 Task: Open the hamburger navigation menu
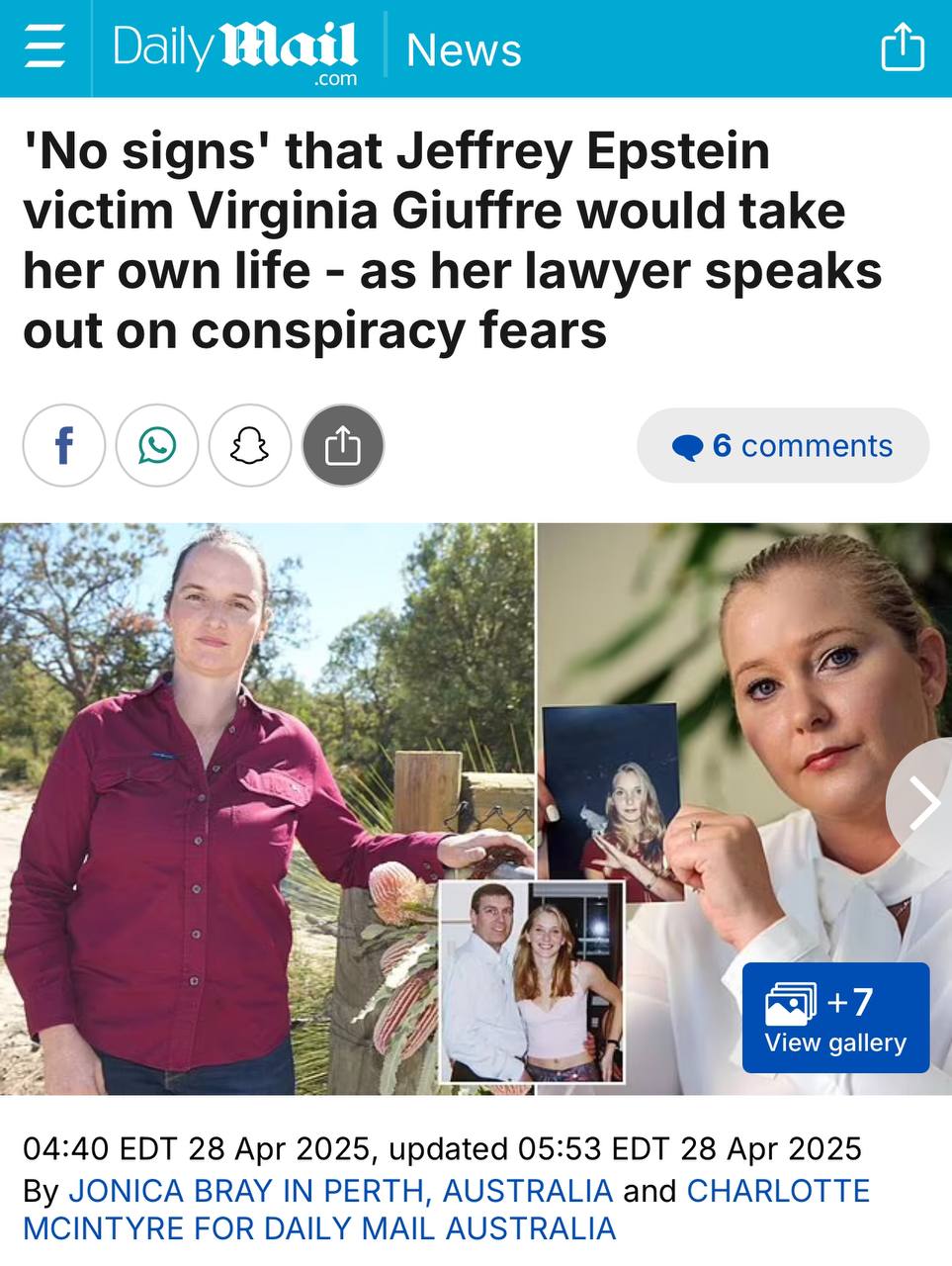point(44,47)
